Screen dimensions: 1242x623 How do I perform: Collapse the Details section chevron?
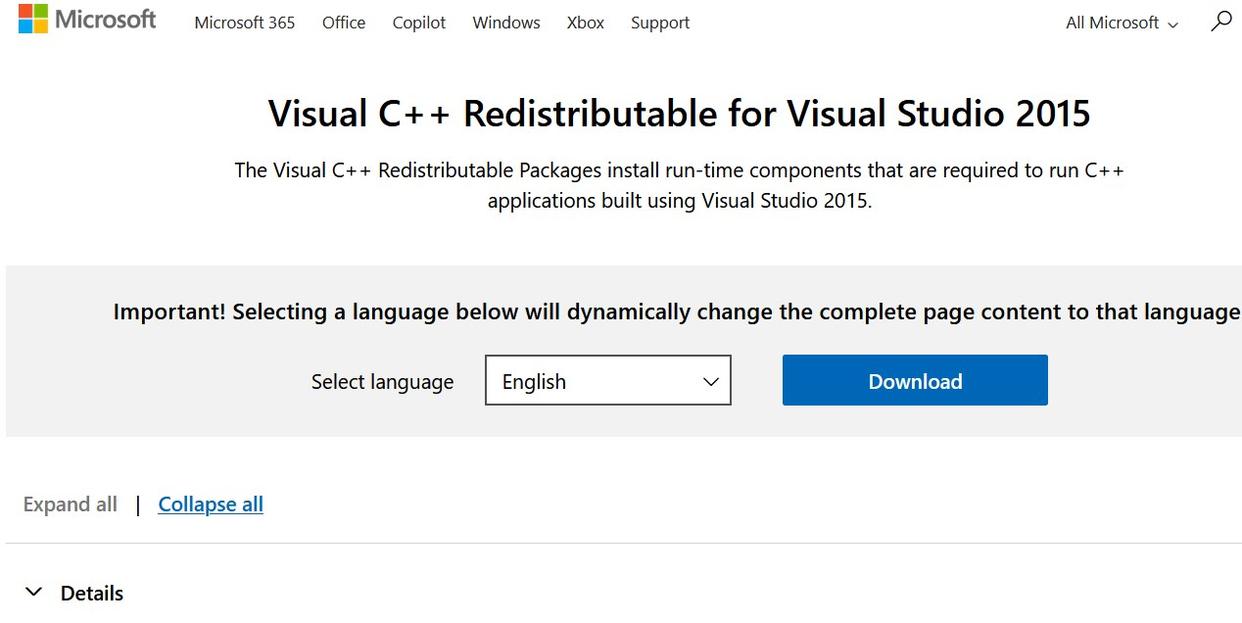point(34,592)
